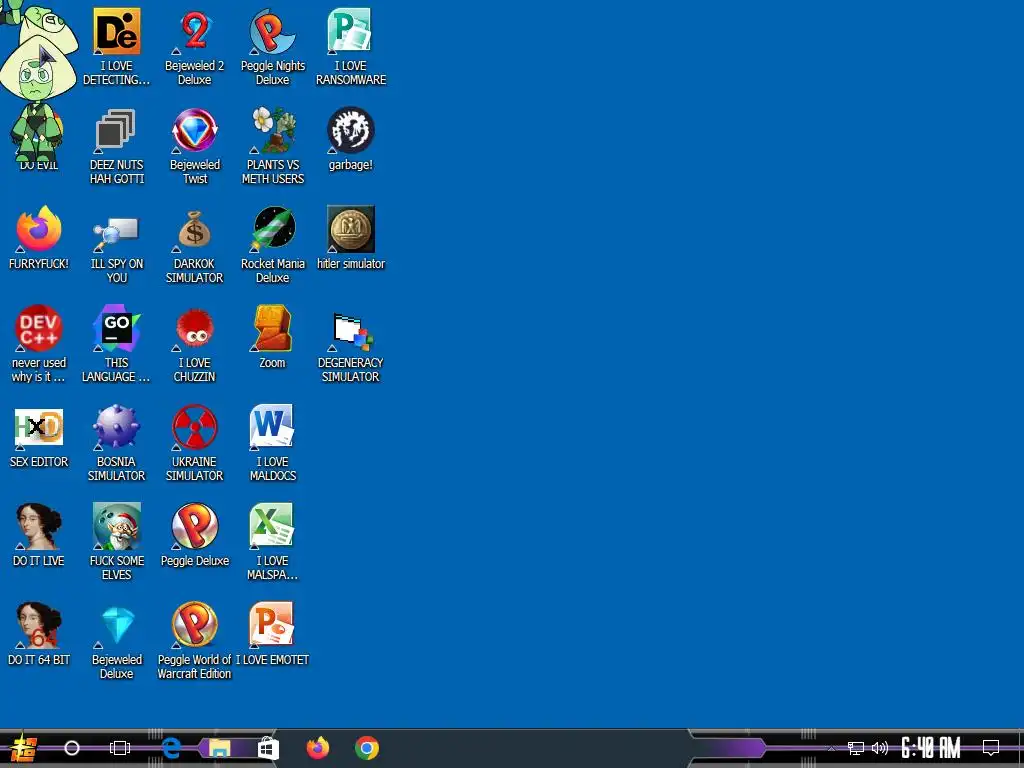The height and width of the screenshot is (768, 1024).
Task: Open Task View from the taskbar
Action: click(x=120, y=748)
